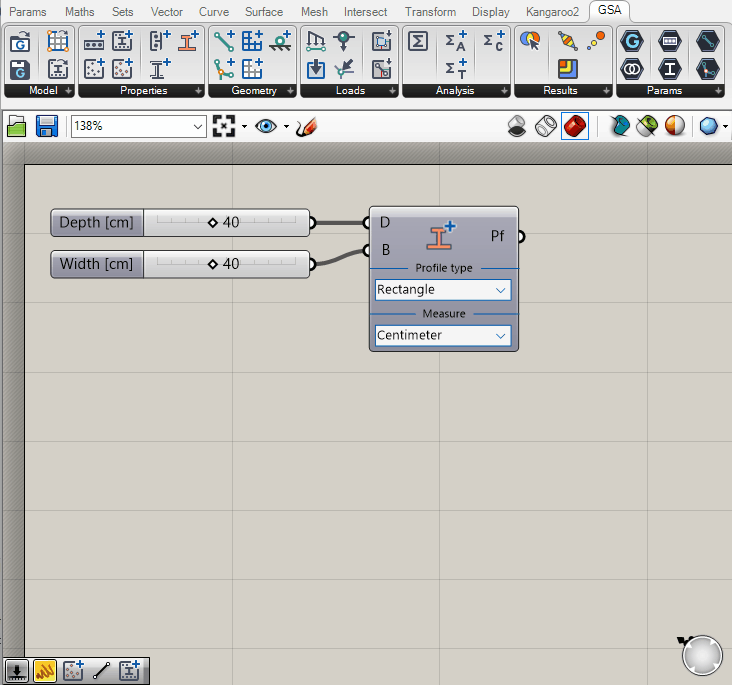Toggle the red shaded preview mode
This screenshot has width=732, height=685.
(x=575, y=127)
